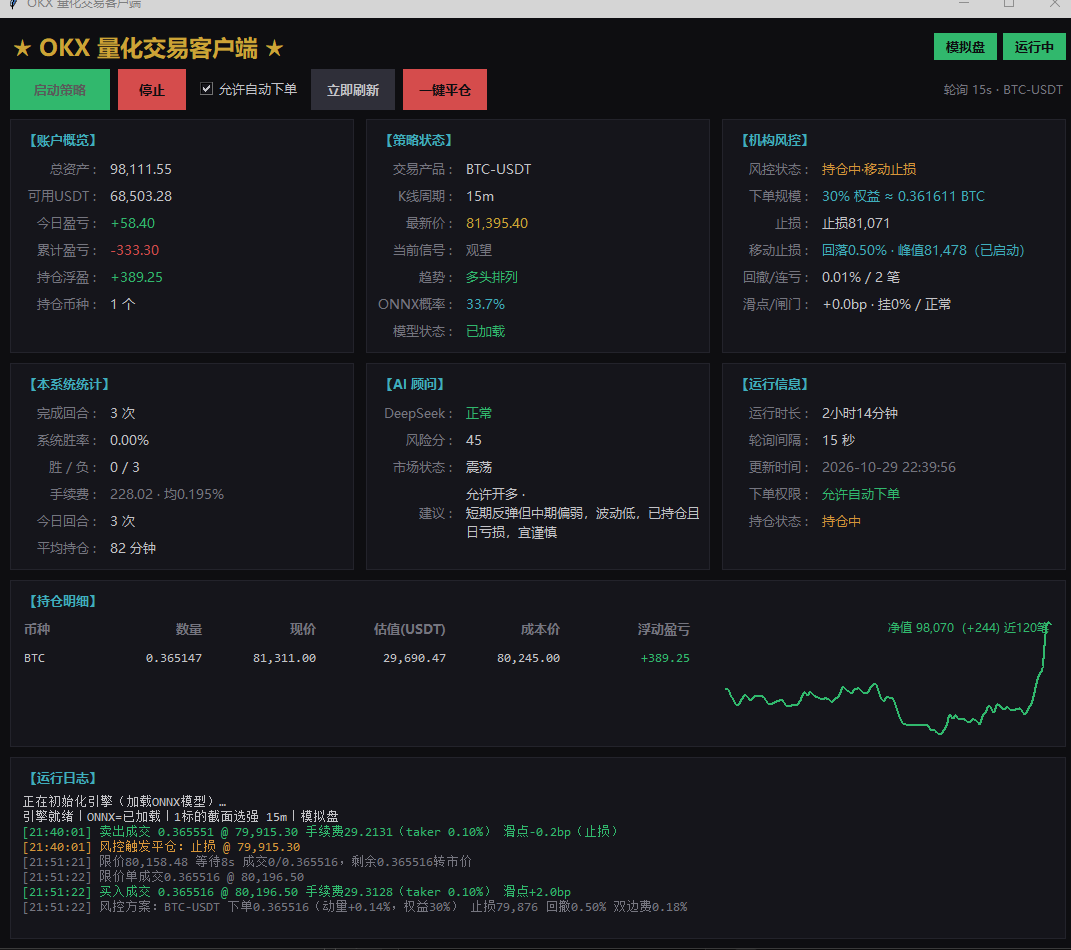Image resolution: width=1071 pixels, height=950 pixels.
Task: Click the 轮询 15s · BTC-USDT label
Action: coord(1003,89)
